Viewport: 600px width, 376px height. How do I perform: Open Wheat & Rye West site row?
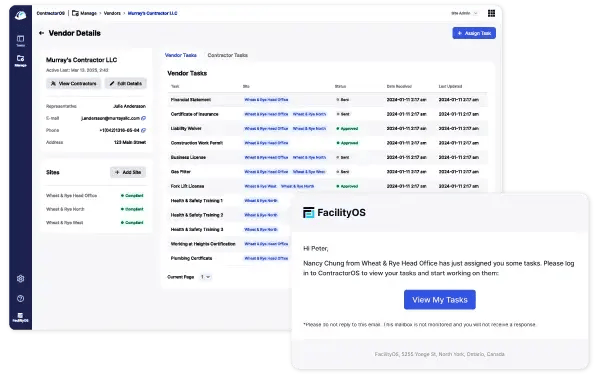pyautogui.click(x=95, y=223)
